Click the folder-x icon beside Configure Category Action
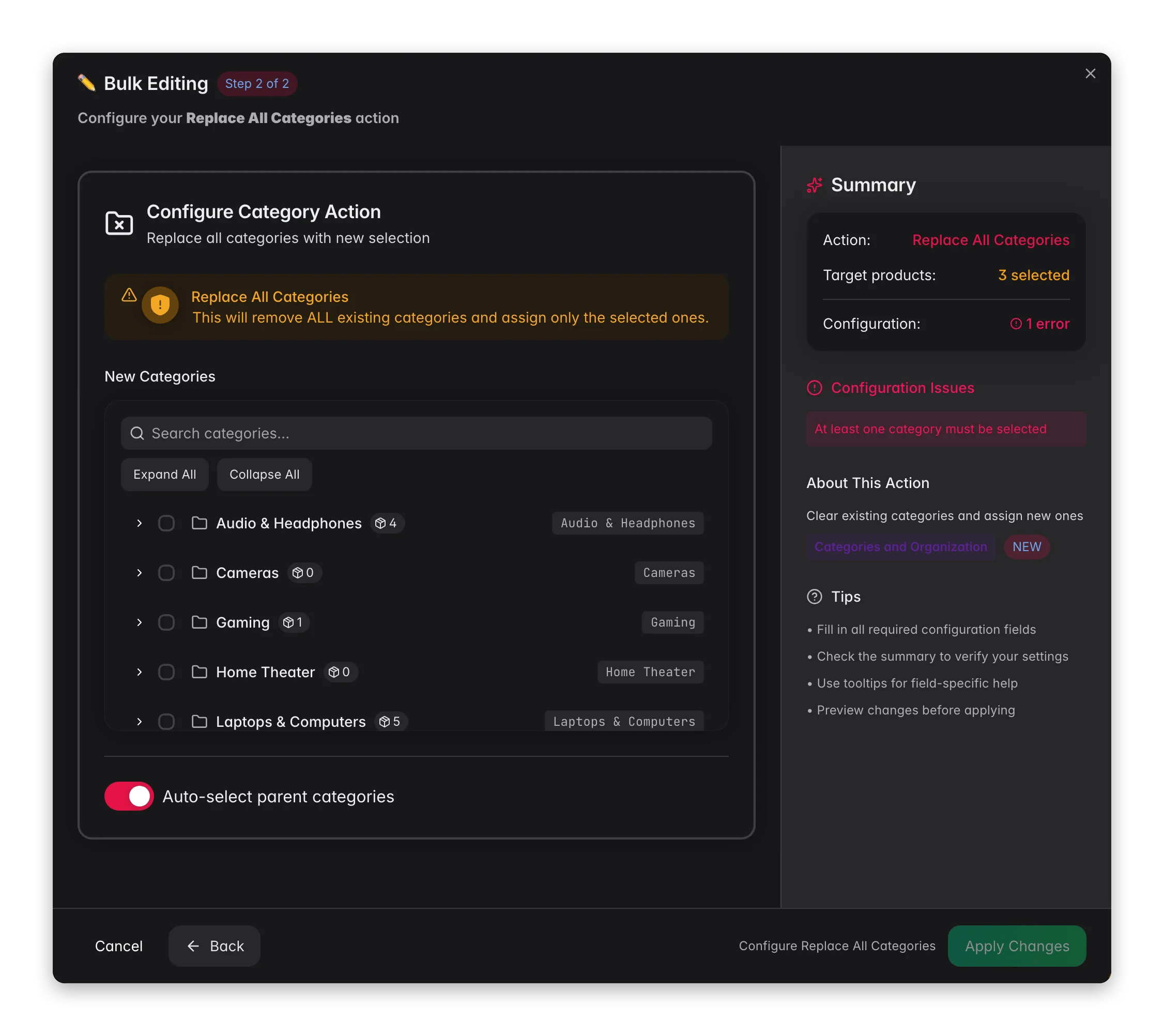The image size is (1164, 1036). pyautogui.click(x=119, y=224)
